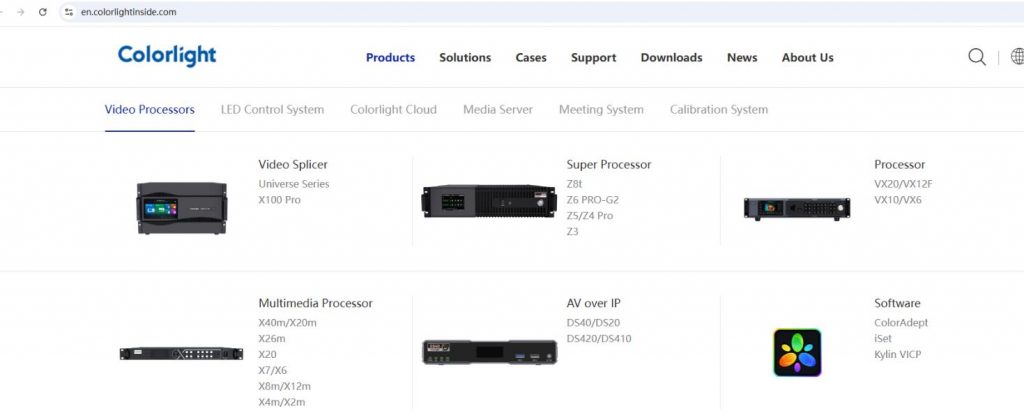This screenshot has width=1024, height=418.
Task: Open the Downloads menu
Action: (x=671, y=57)
